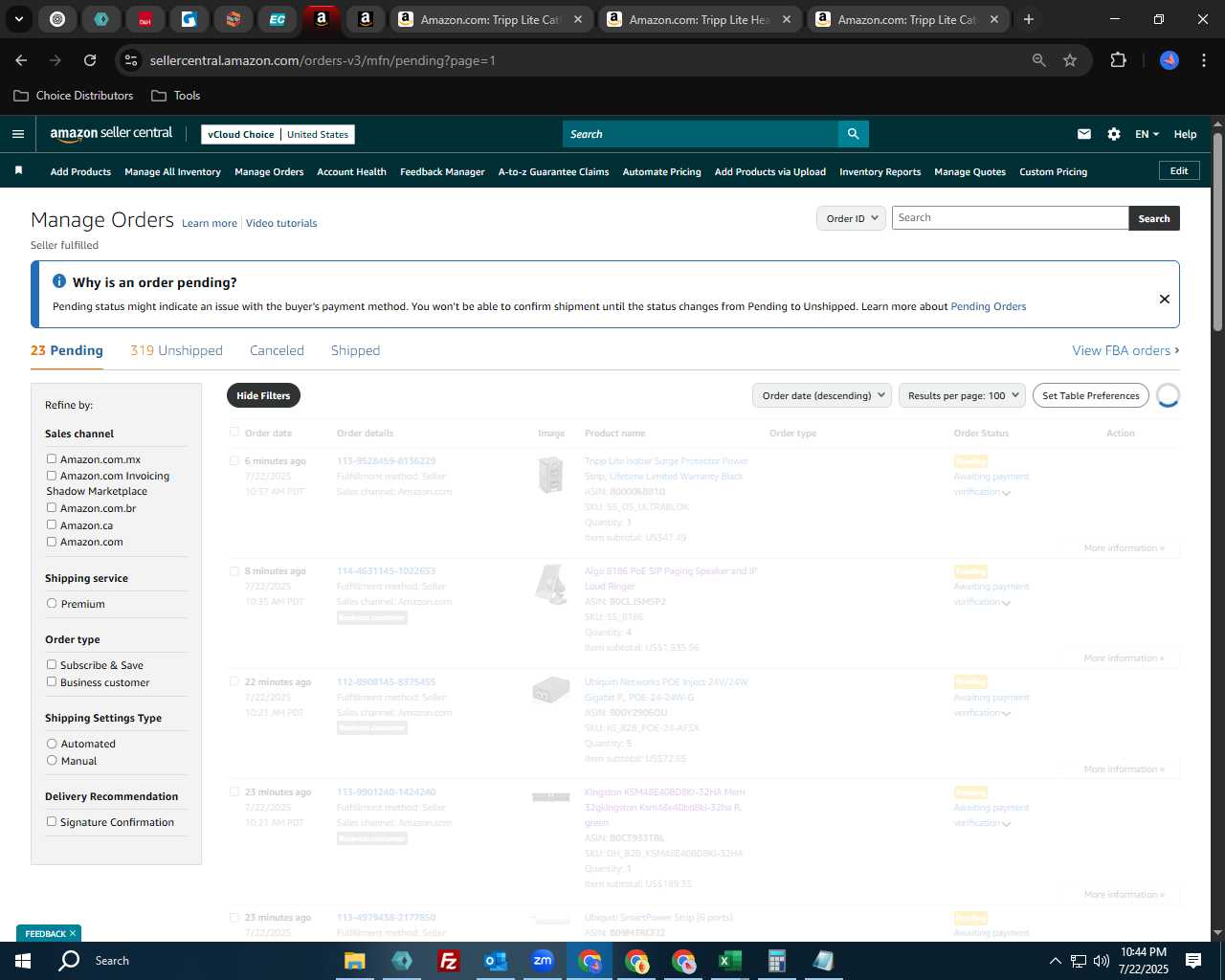
Task: Open FileZilla from the taskbar
Action: pos(448,961)
